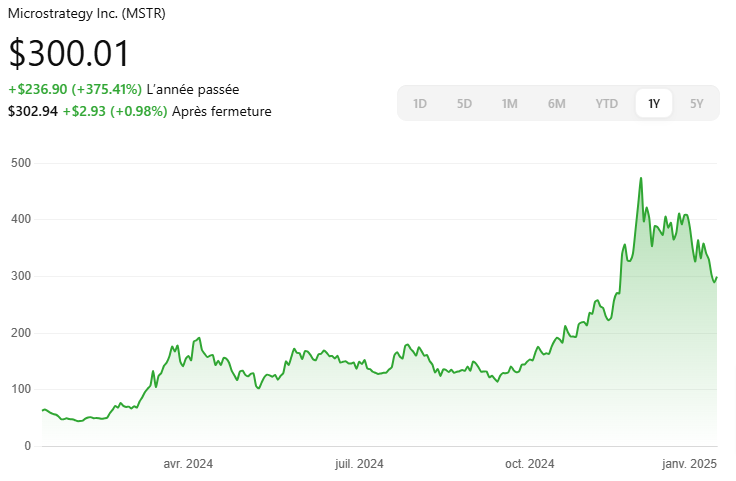Show the 6M price history
This screenshot has width=736, height=481.
click(556, 103)
